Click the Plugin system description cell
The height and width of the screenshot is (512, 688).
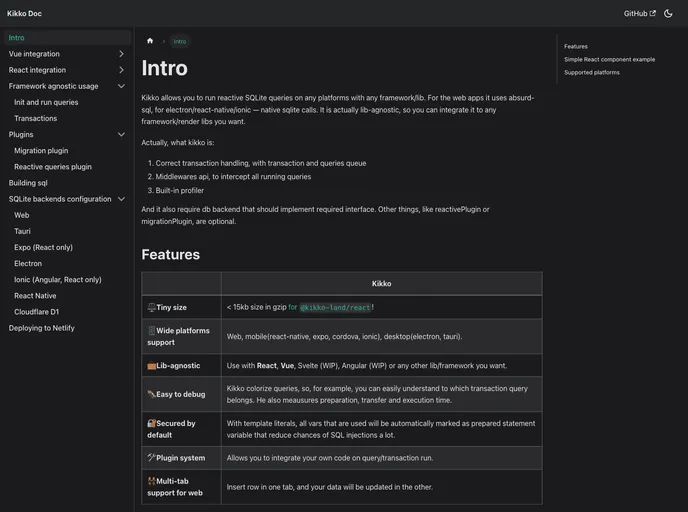point(382,458)
